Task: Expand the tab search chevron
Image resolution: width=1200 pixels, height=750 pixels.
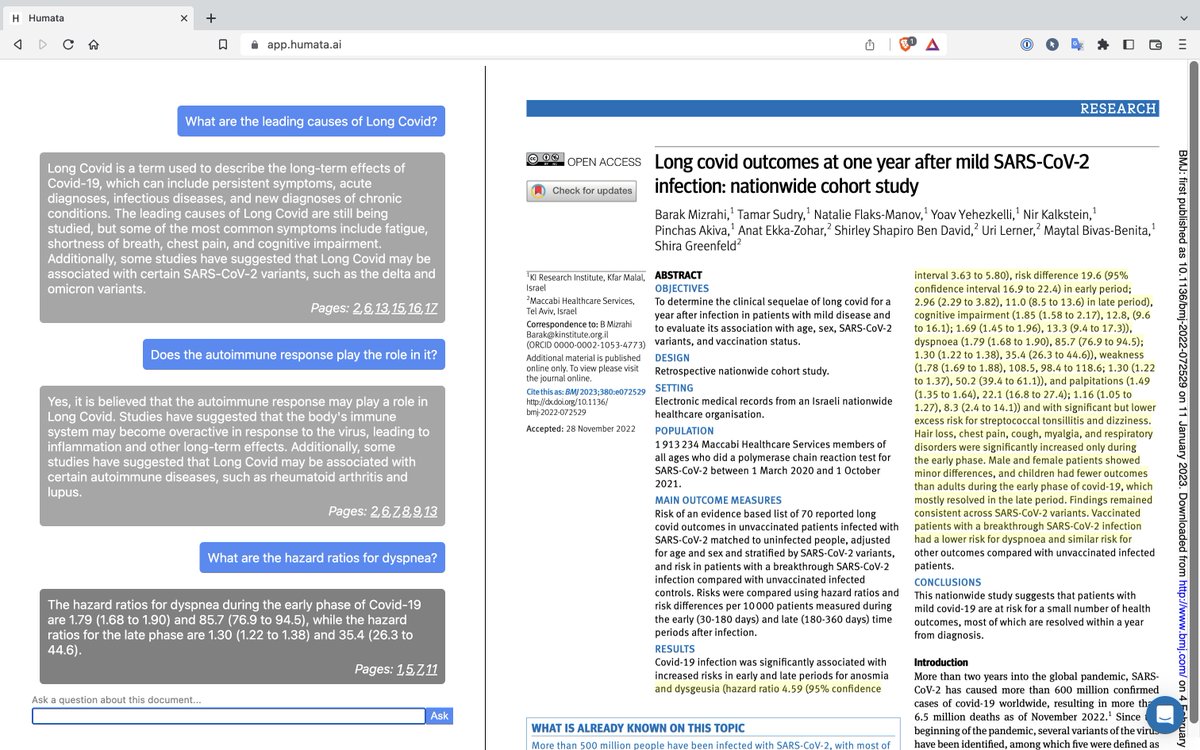Action: tap(1182, 17)
